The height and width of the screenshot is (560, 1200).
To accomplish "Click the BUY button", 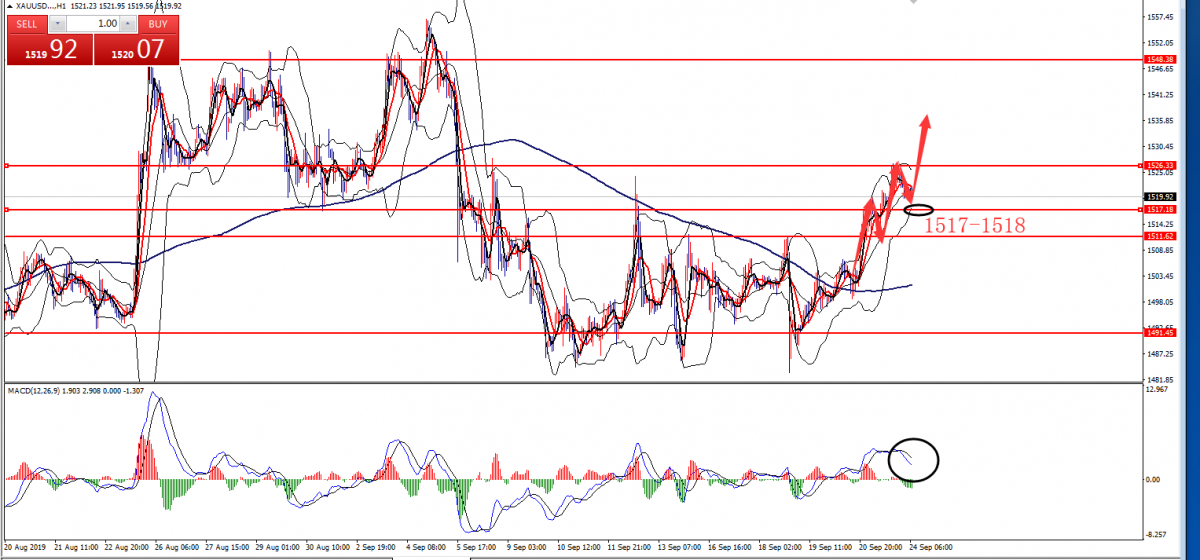I will (159, 23).
